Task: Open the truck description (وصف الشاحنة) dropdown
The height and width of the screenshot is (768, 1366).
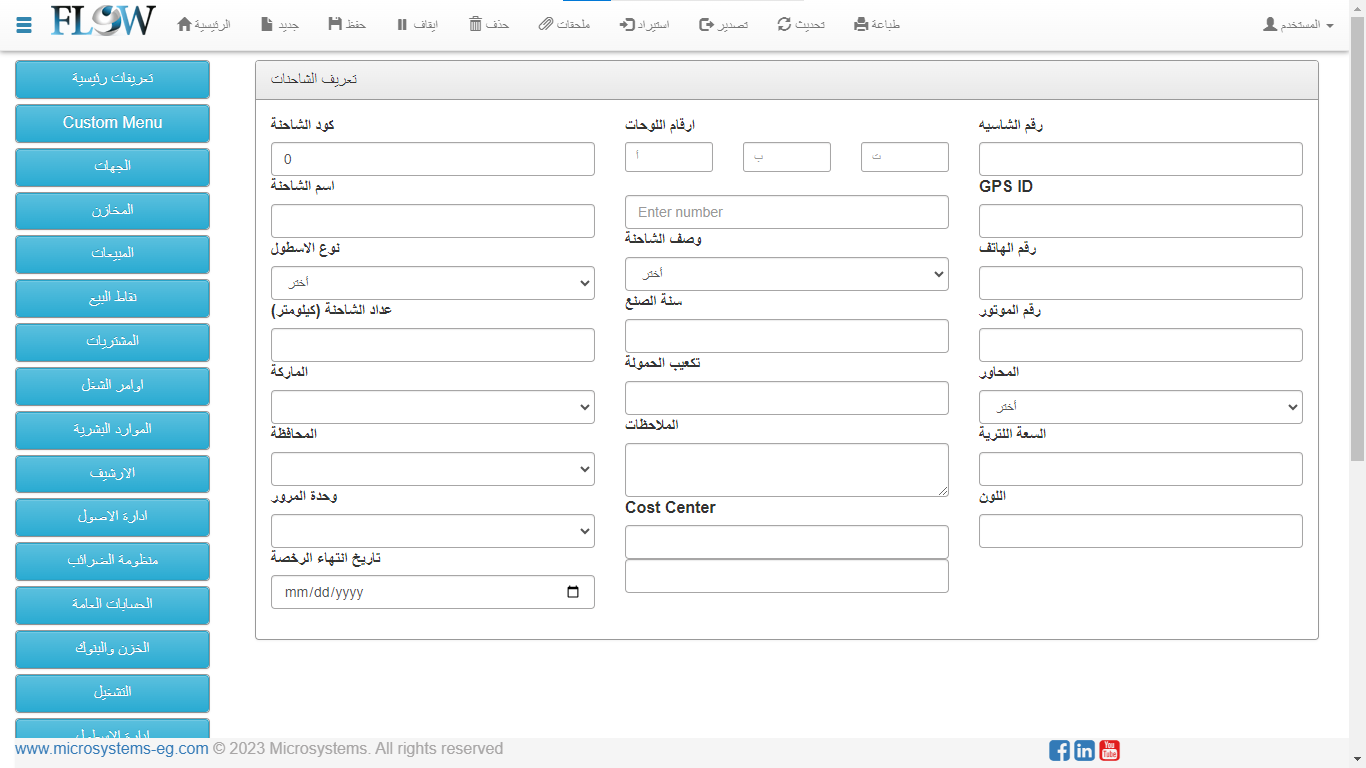Action: 786,274
